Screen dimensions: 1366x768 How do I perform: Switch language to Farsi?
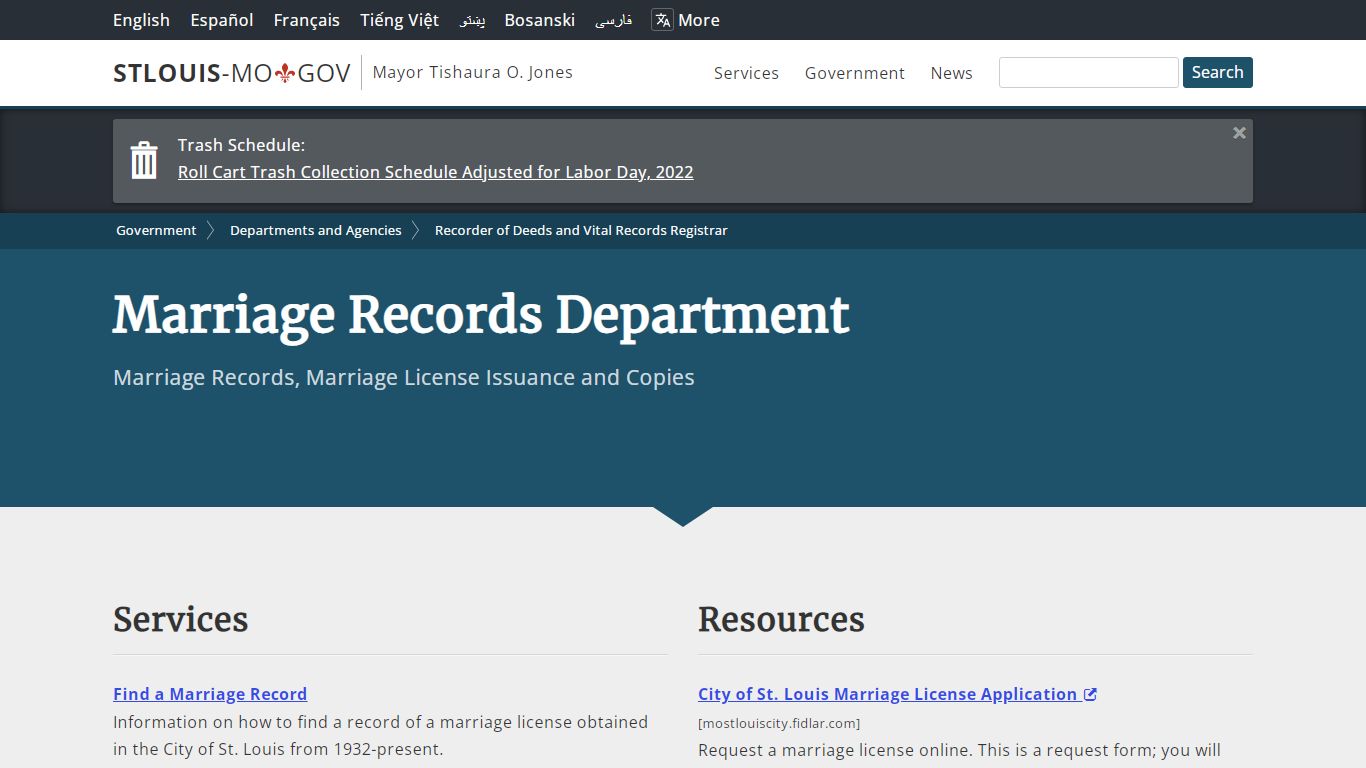point(613,20)
